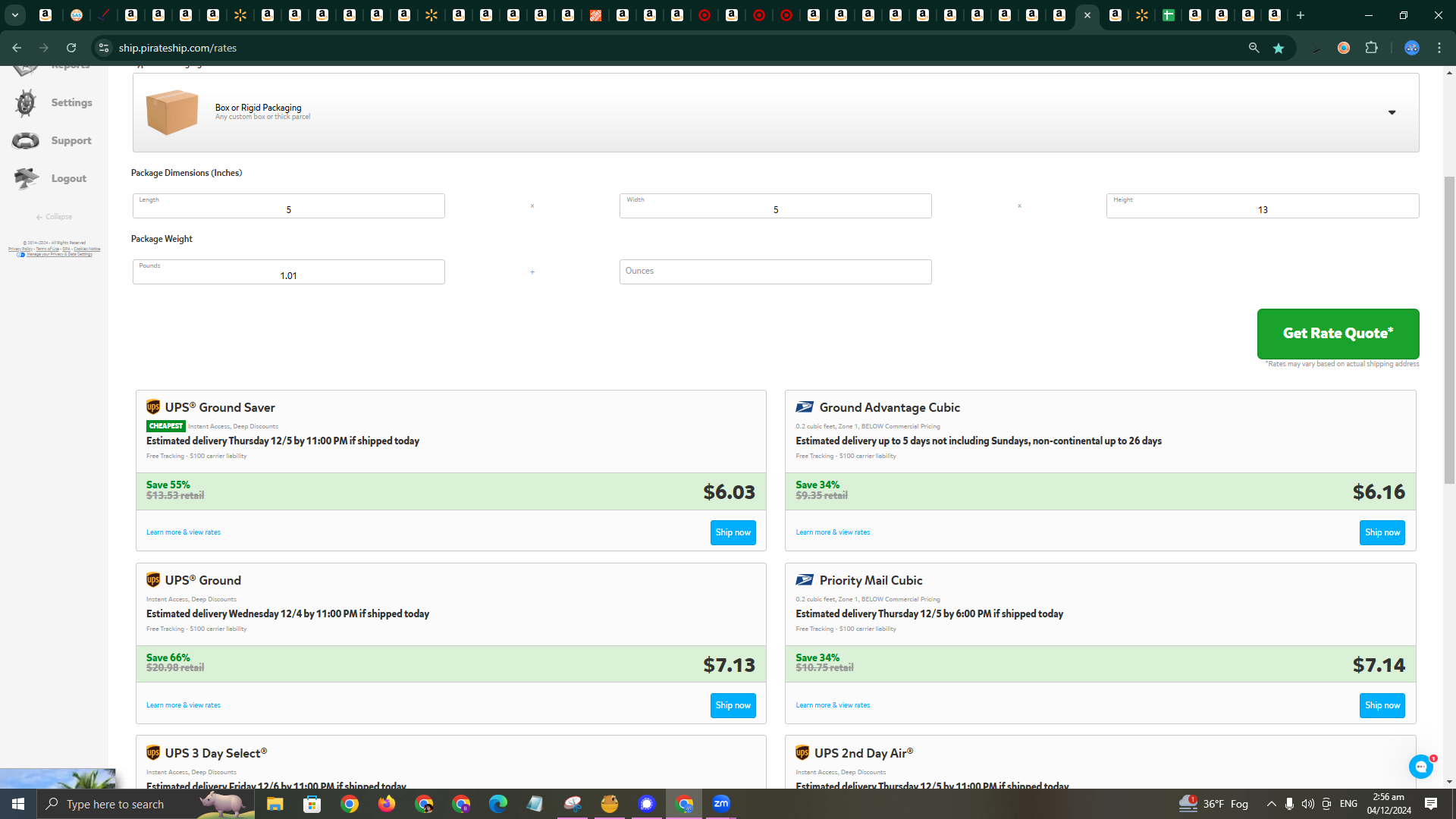Open Firefox from the taskbar
This screenshot has height=819, width=1456.
pos(387,804)
